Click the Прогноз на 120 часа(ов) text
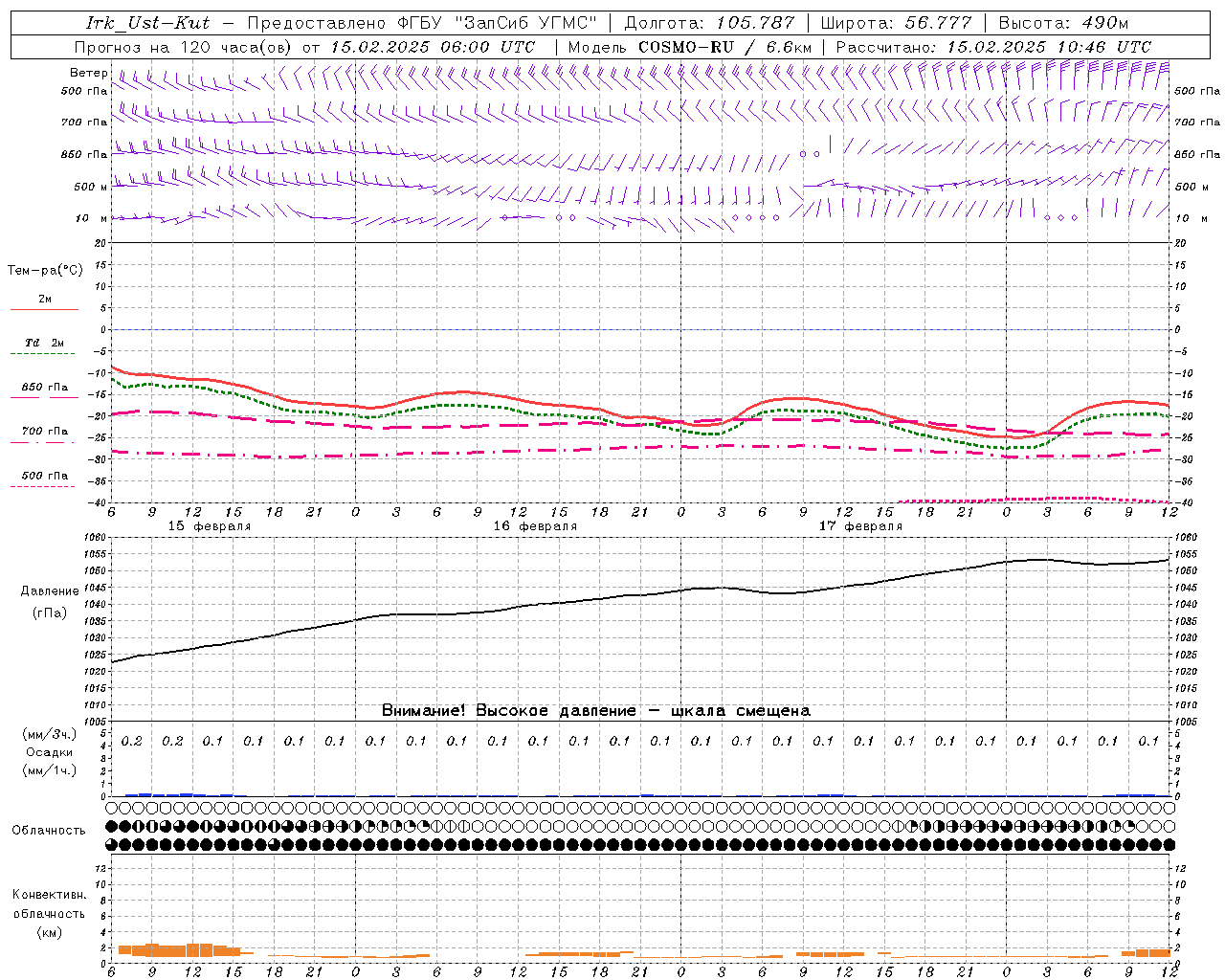The image size is (1225, 980). tap(185, 47)
